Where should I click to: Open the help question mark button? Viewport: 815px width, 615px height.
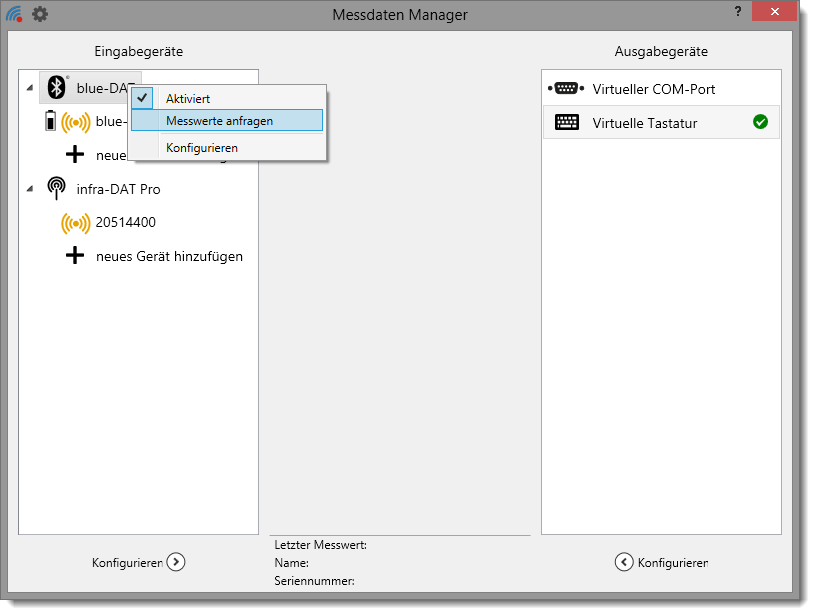[738, 10]
